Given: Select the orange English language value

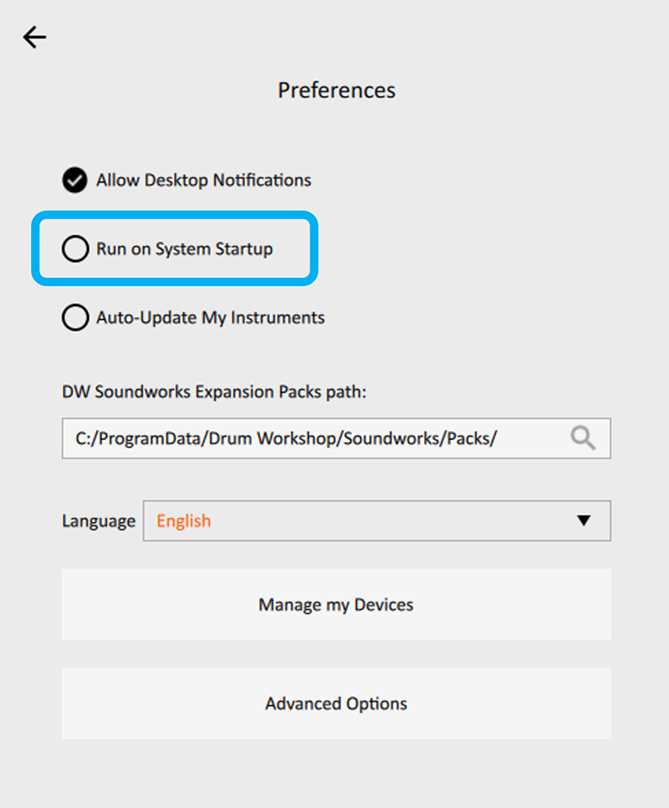Looking at the screenshot, I should pos(183,521).
